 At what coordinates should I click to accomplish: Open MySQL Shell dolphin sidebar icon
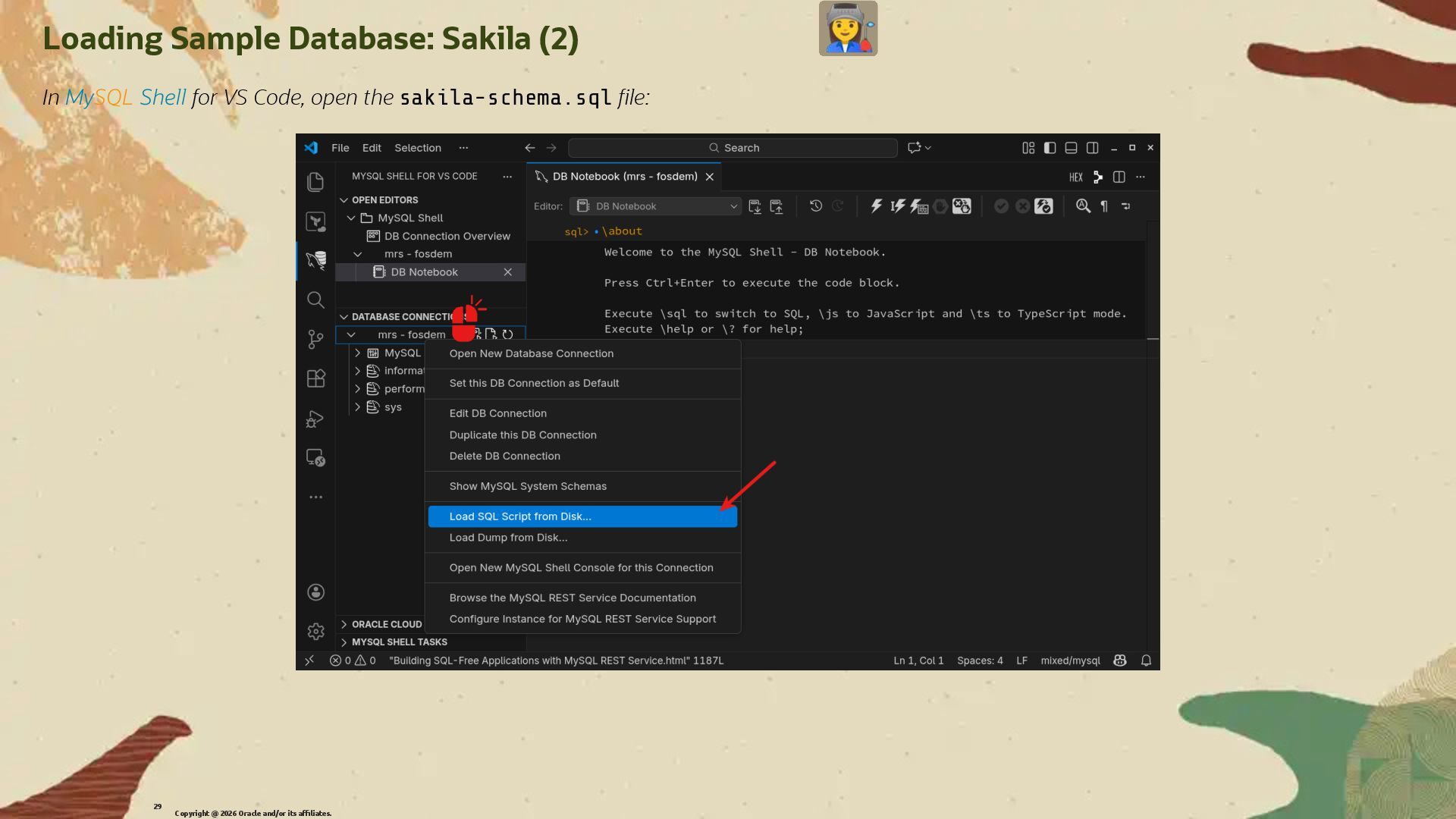315,261
